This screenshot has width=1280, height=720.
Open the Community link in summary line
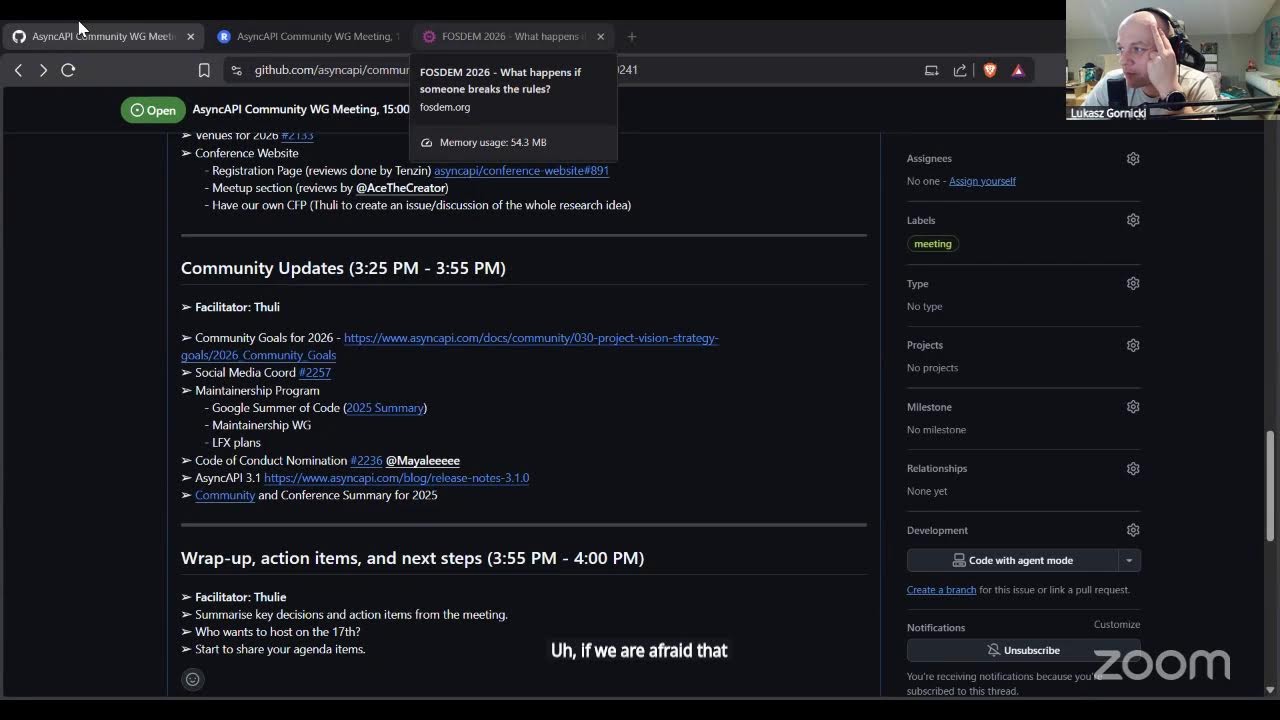pyautogui.click(x=225, y=495)
